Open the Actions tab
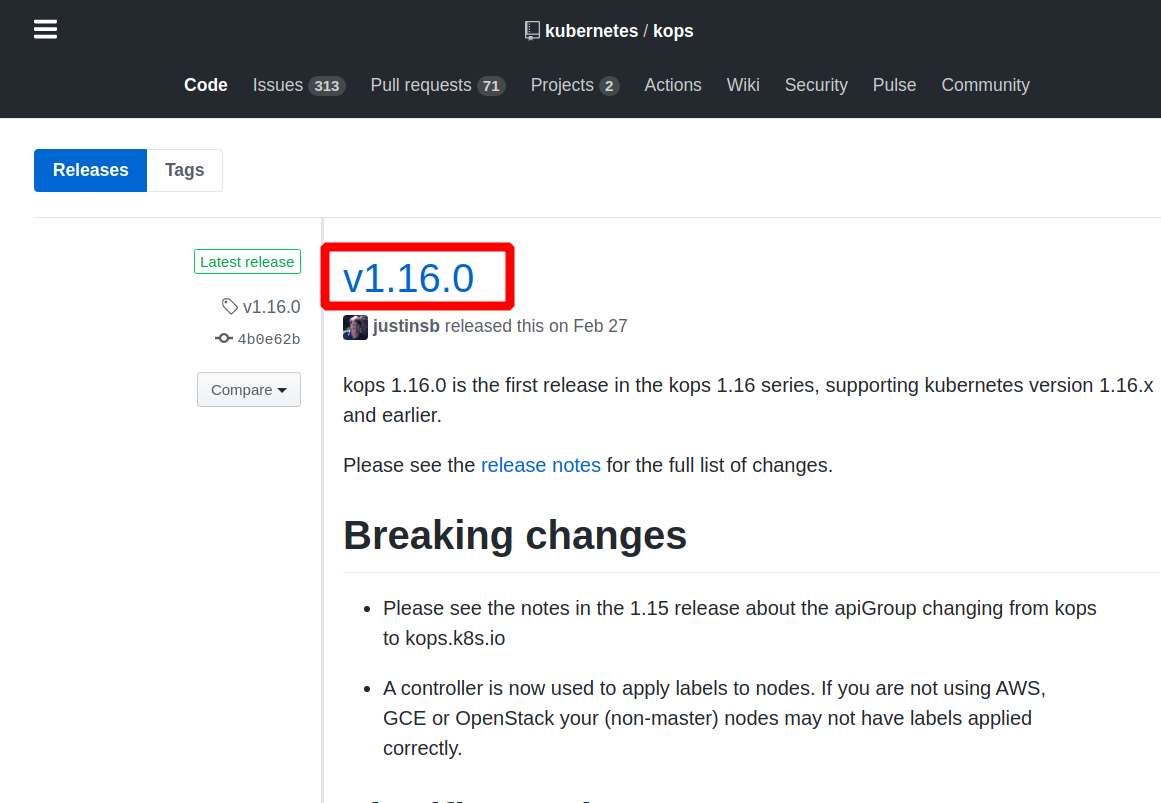Viewport: 1161px width, 803px height. click(x=672, y=85)
